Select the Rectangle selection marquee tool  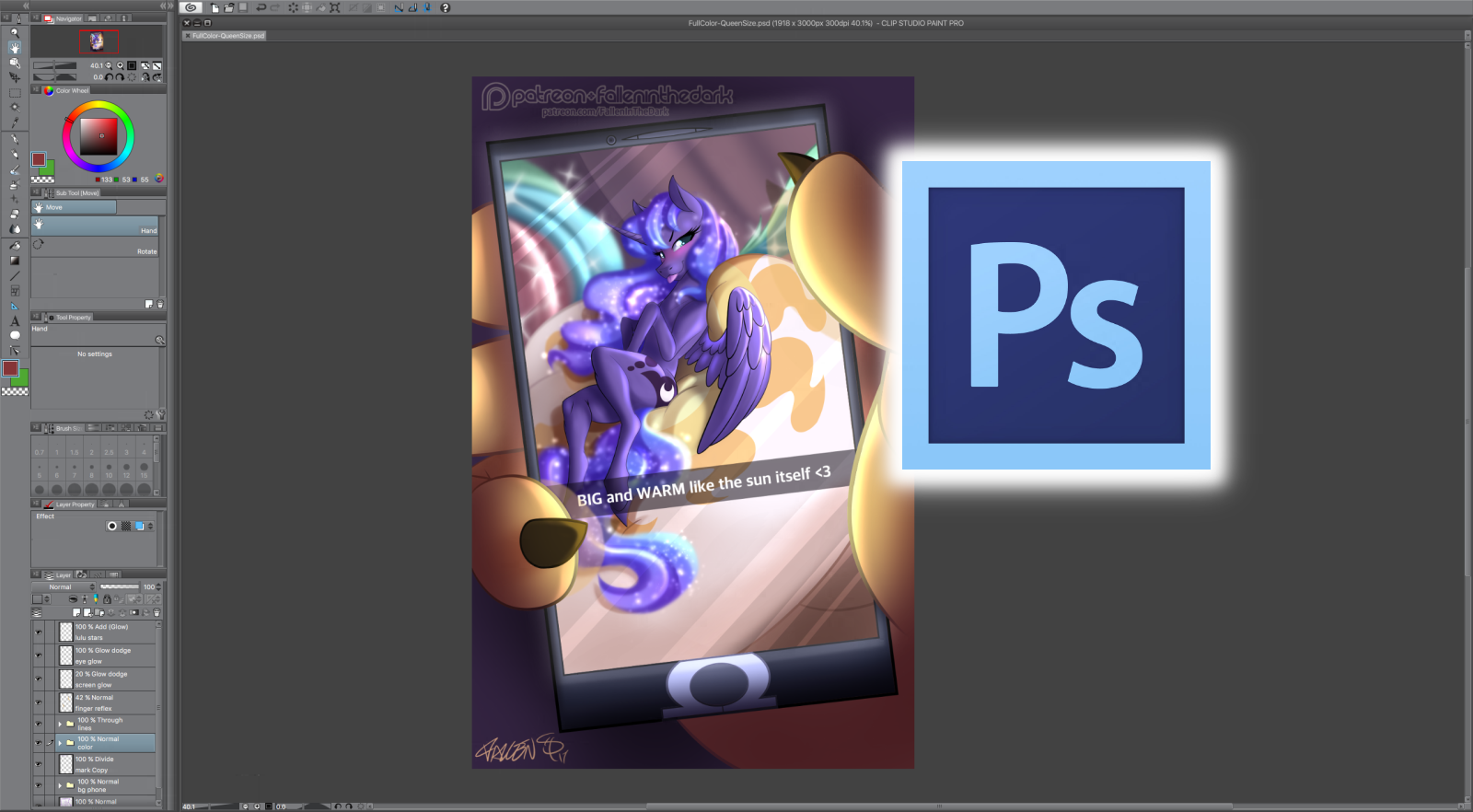point(15,93)
